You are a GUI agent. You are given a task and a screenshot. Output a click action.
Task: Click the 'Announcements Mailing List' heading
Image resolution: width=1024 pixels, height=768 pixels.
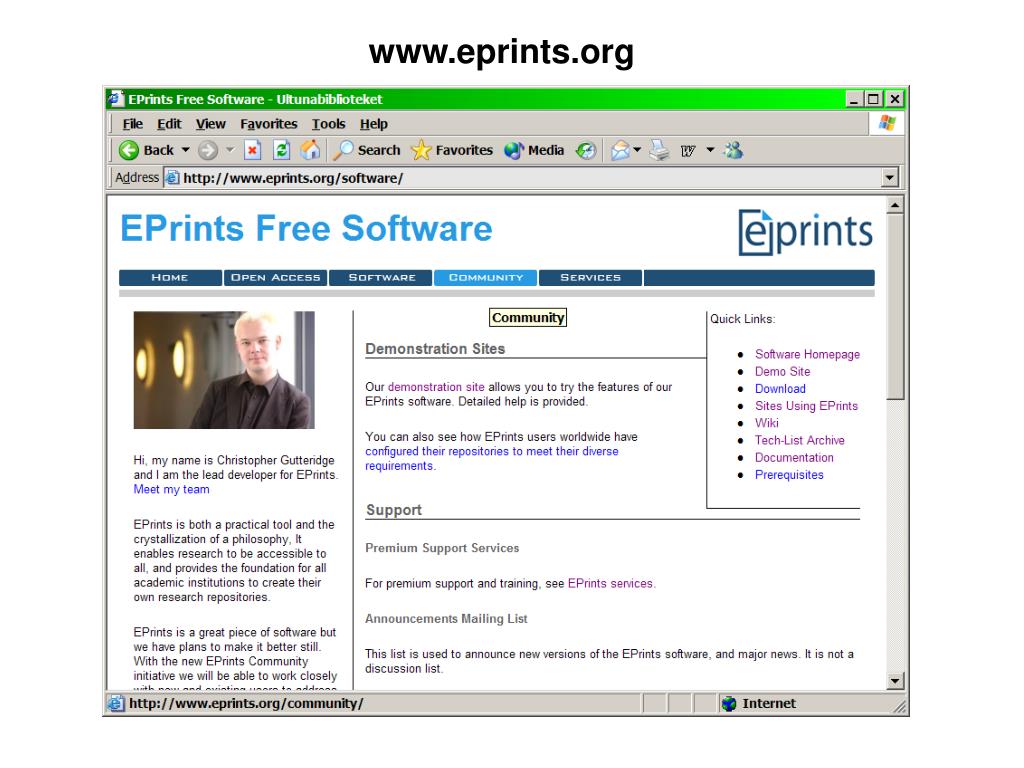(446, 618)
